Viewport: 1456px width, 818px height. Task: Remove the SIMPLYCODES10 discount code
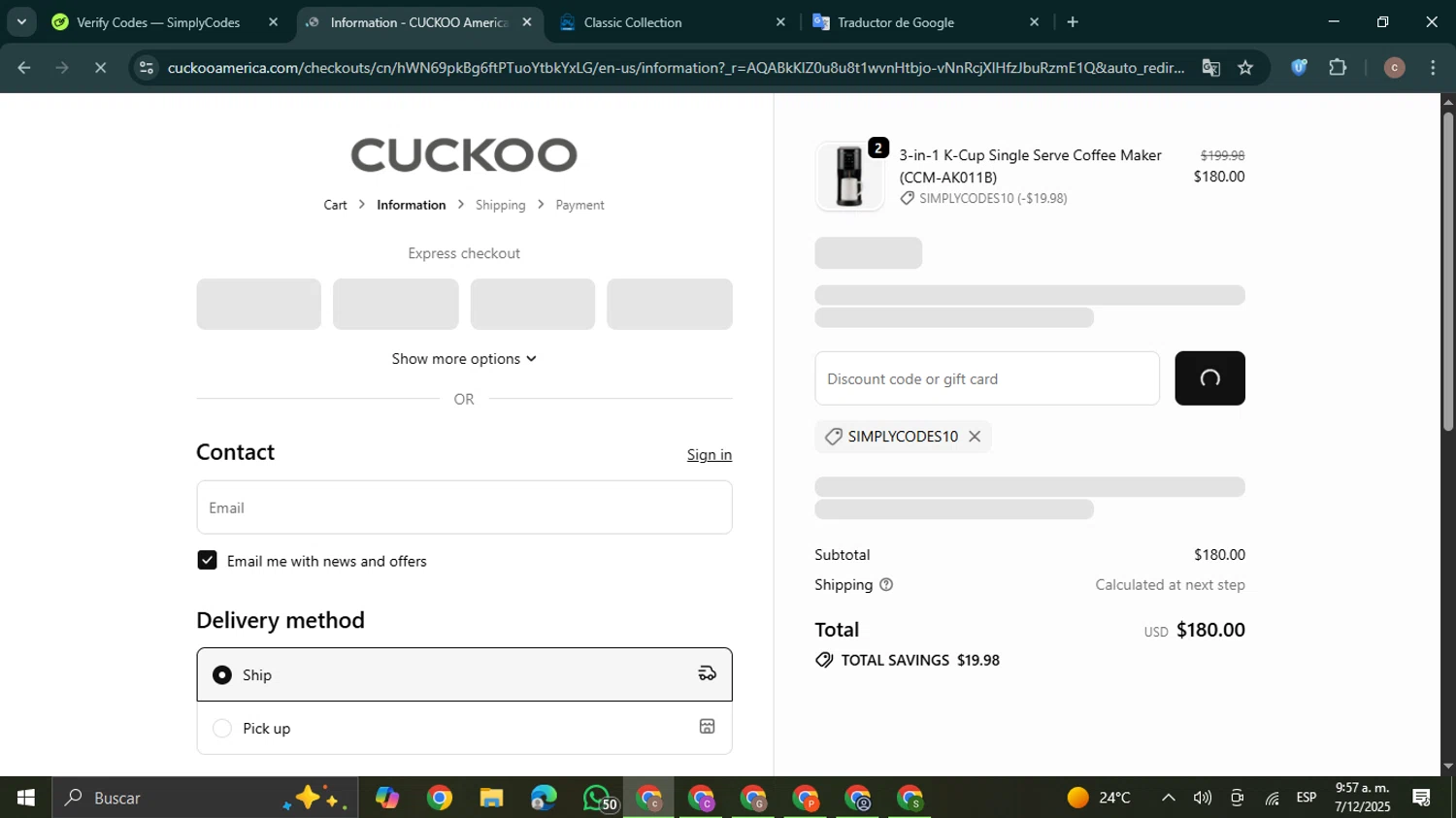[975, 437]
